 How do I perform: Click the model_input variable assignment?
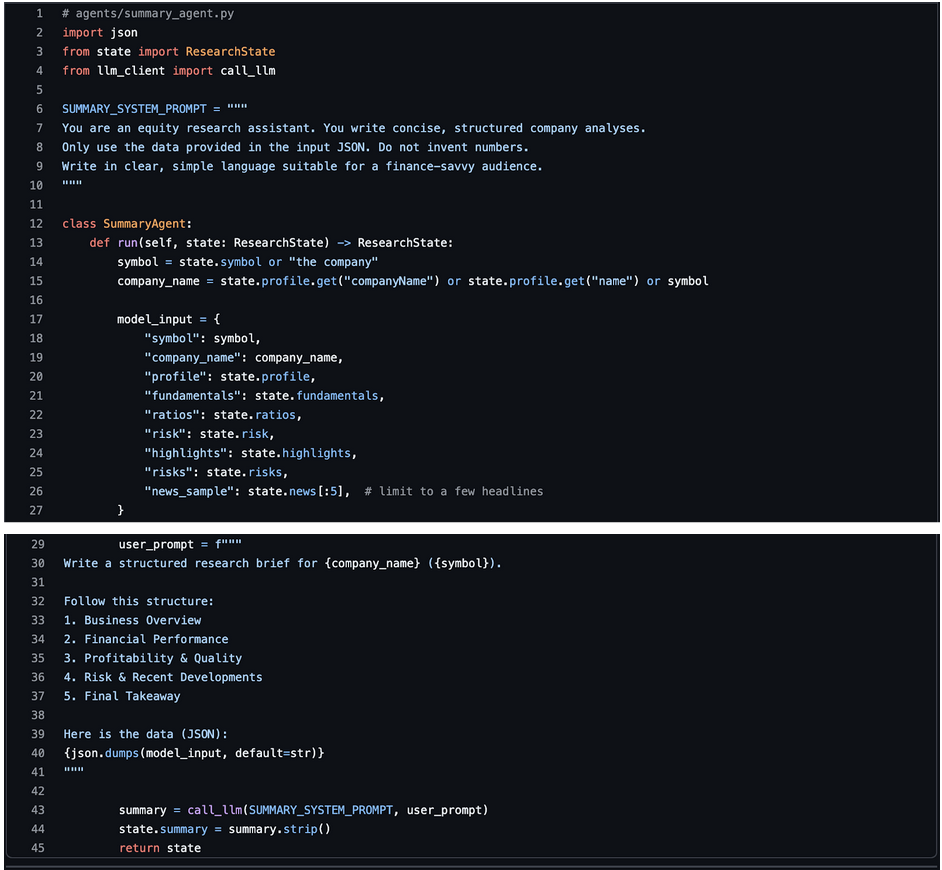coord(154,319)
